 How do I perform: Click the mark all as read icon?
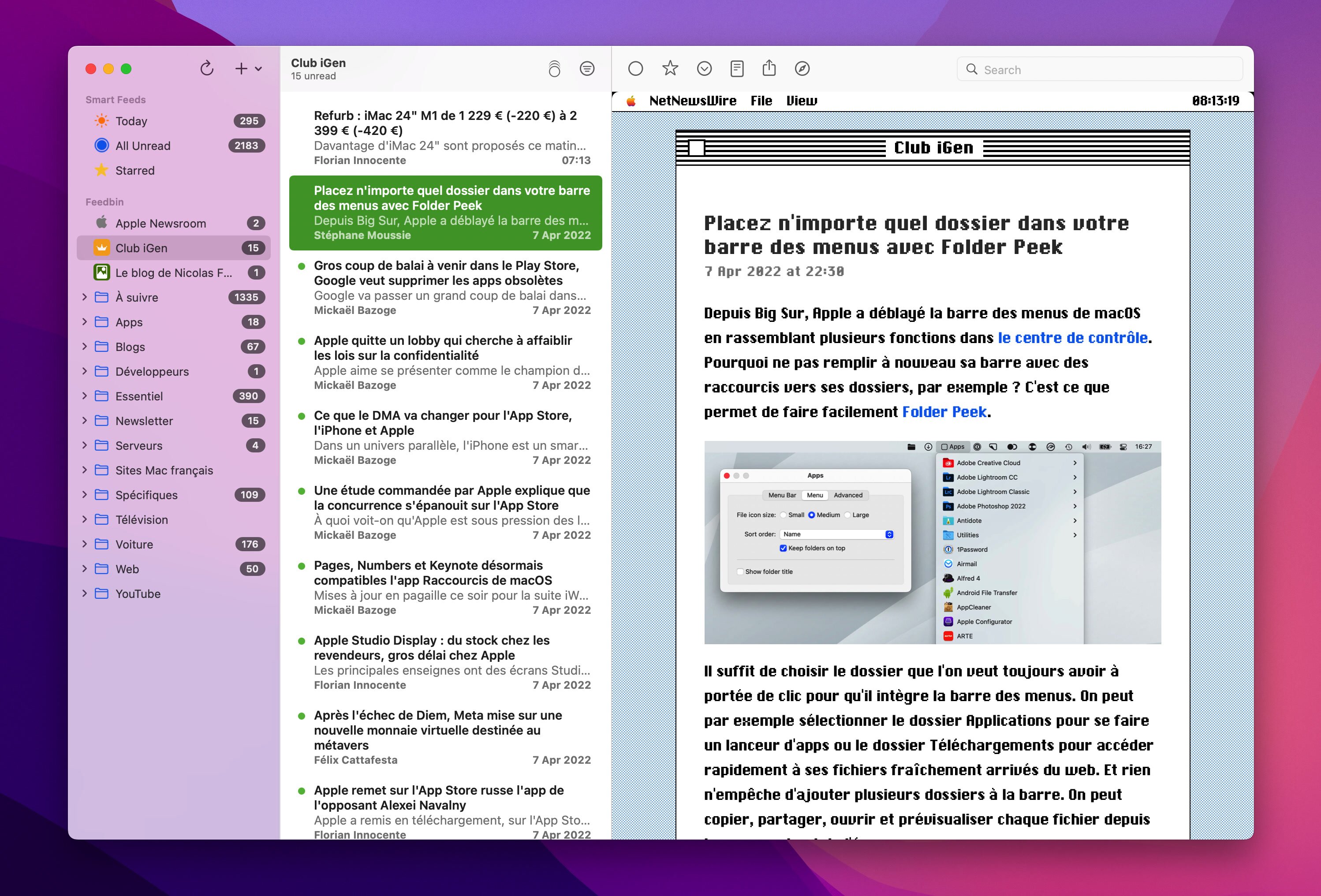point(554,69)
